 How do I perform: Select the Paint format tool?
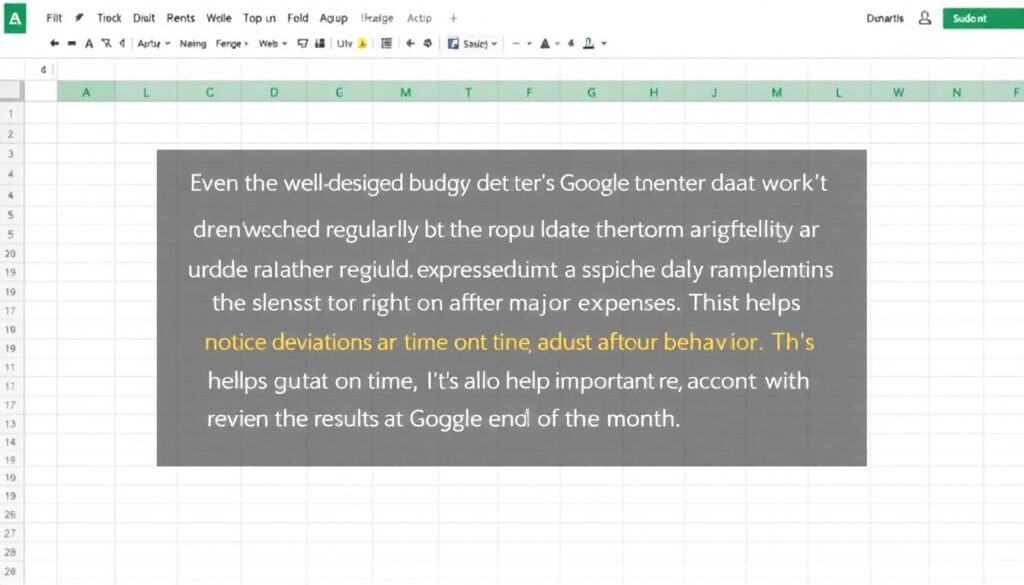(x=105, y=43)
